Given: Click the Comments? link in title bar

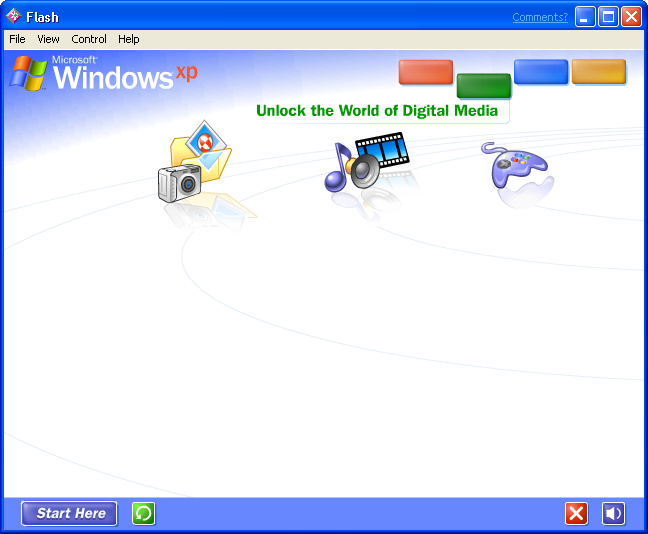Looking at the screenshot, I should click(540, 17).
